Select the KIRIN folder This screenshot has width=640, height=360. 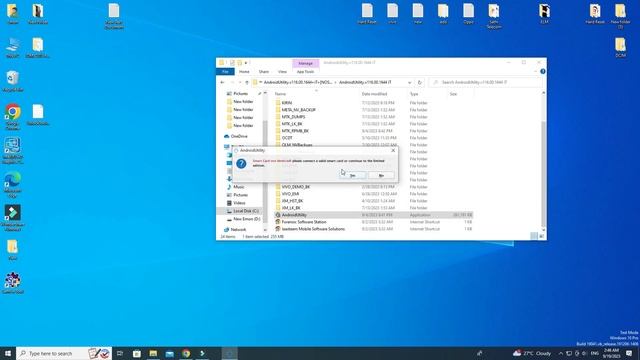coord(287,103)
